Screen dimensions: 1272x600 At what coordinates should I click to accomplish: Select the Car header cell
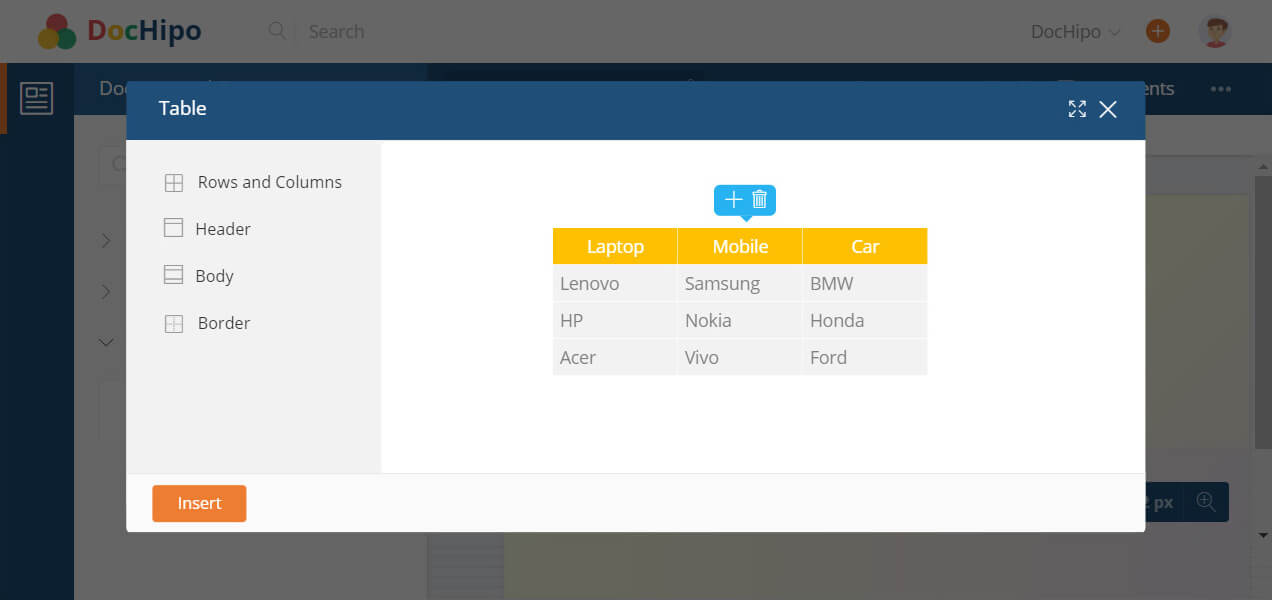865,246
